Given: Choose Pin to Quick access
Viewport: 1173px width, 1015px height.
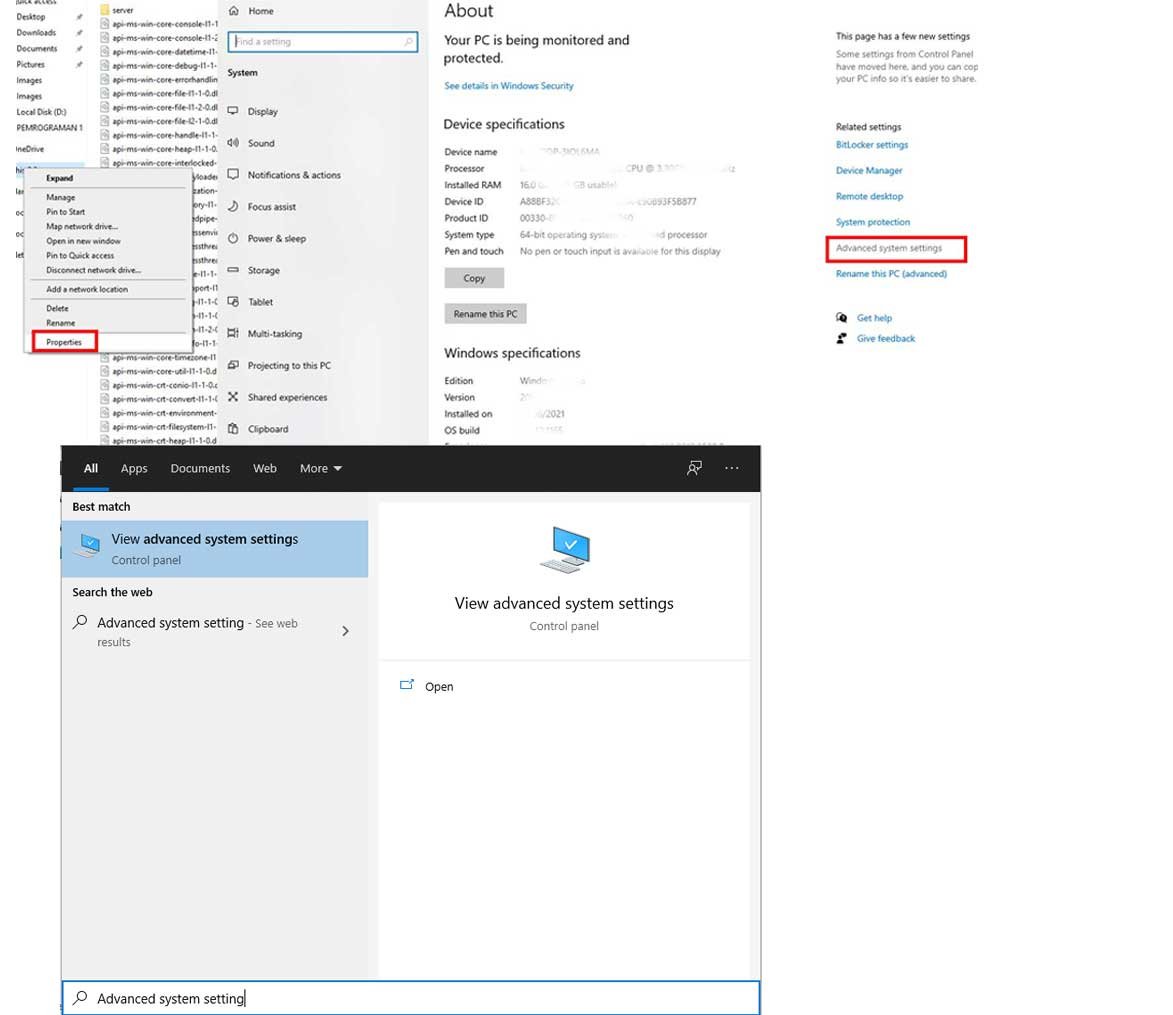Looking at the screenshot, I should pos(80,255).
